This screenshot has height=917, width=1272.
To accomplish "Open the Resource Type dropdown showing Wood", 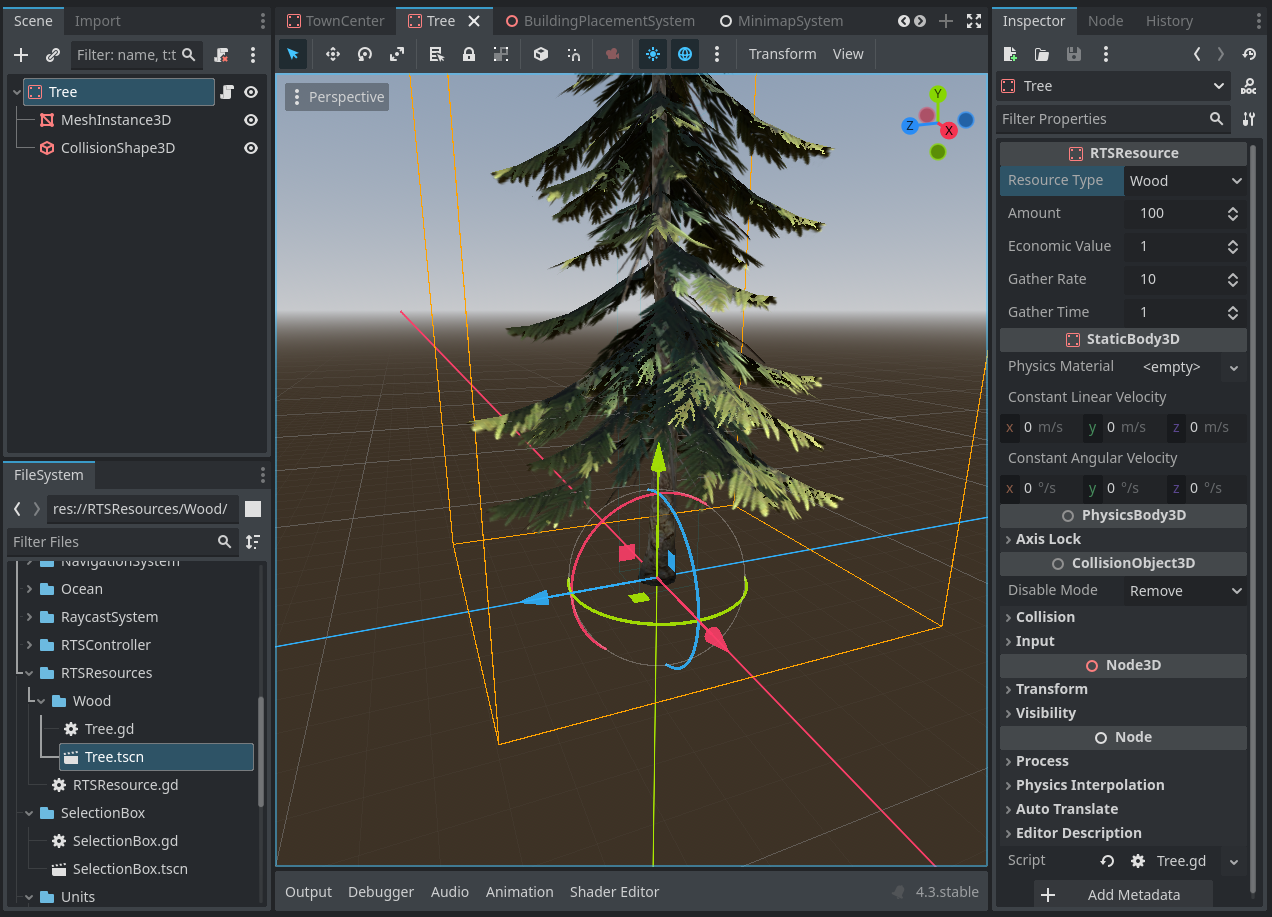I will (x=1185, y=180).
